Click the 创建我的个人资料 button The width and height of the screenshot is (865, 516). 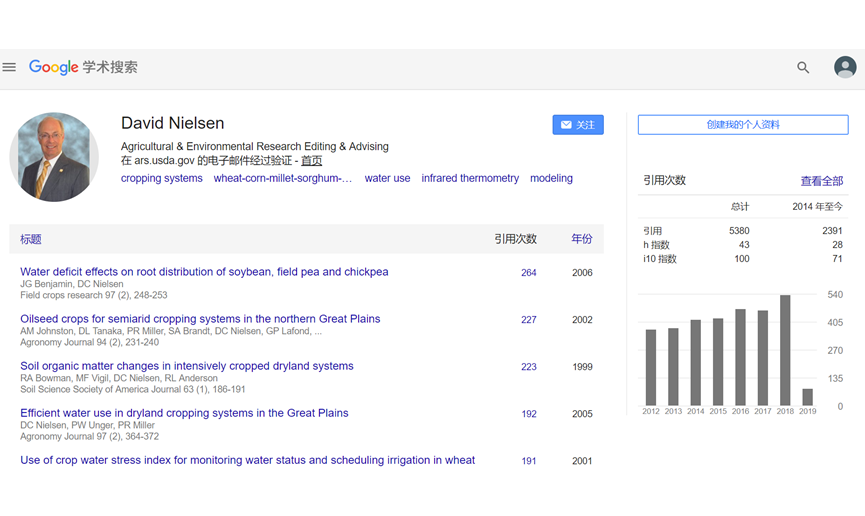[743, 125]
